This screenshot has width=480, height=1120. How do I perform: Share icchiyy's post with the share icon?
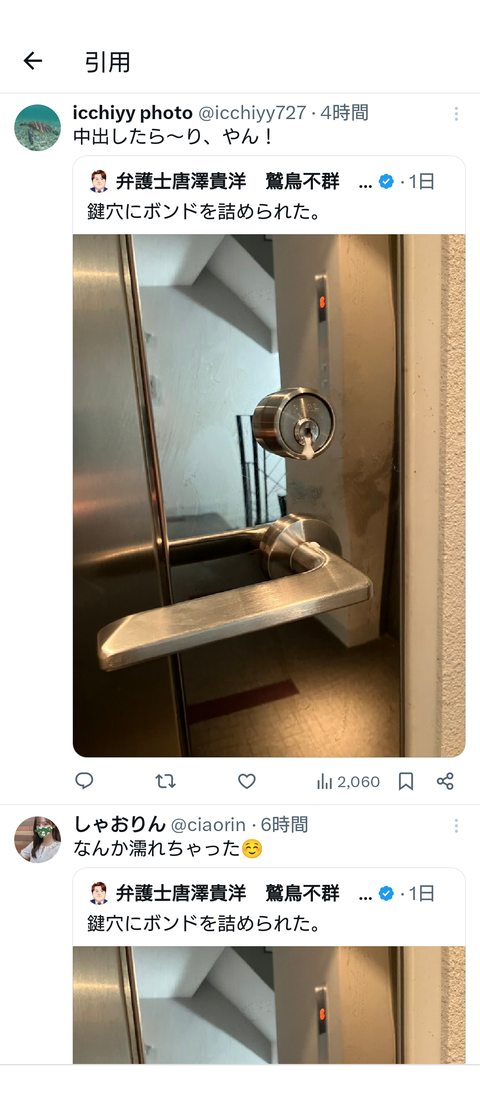click(x=445, y=781)
